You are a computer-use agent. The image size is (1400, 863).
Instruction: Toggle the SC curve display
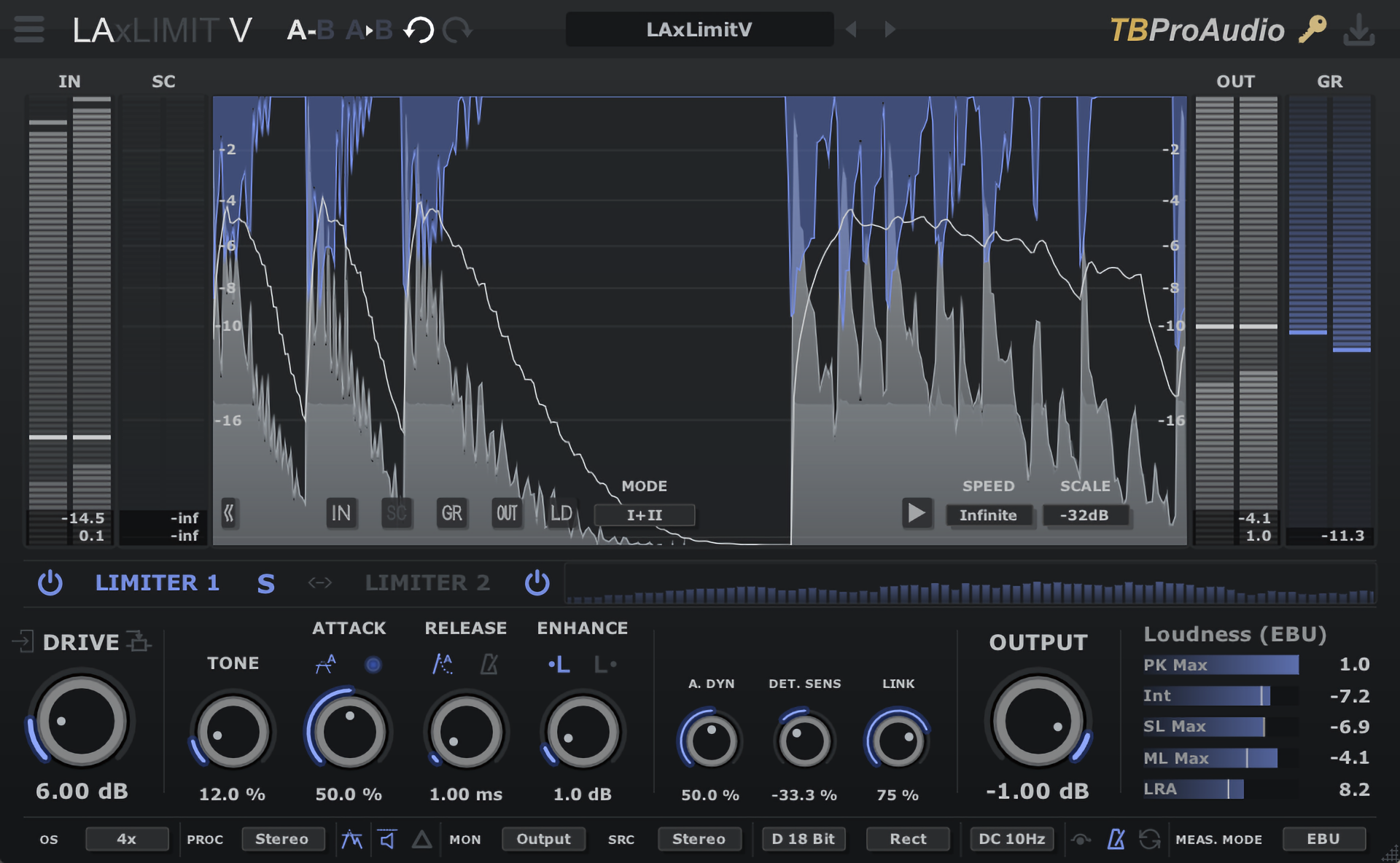(x=397, y=513)
